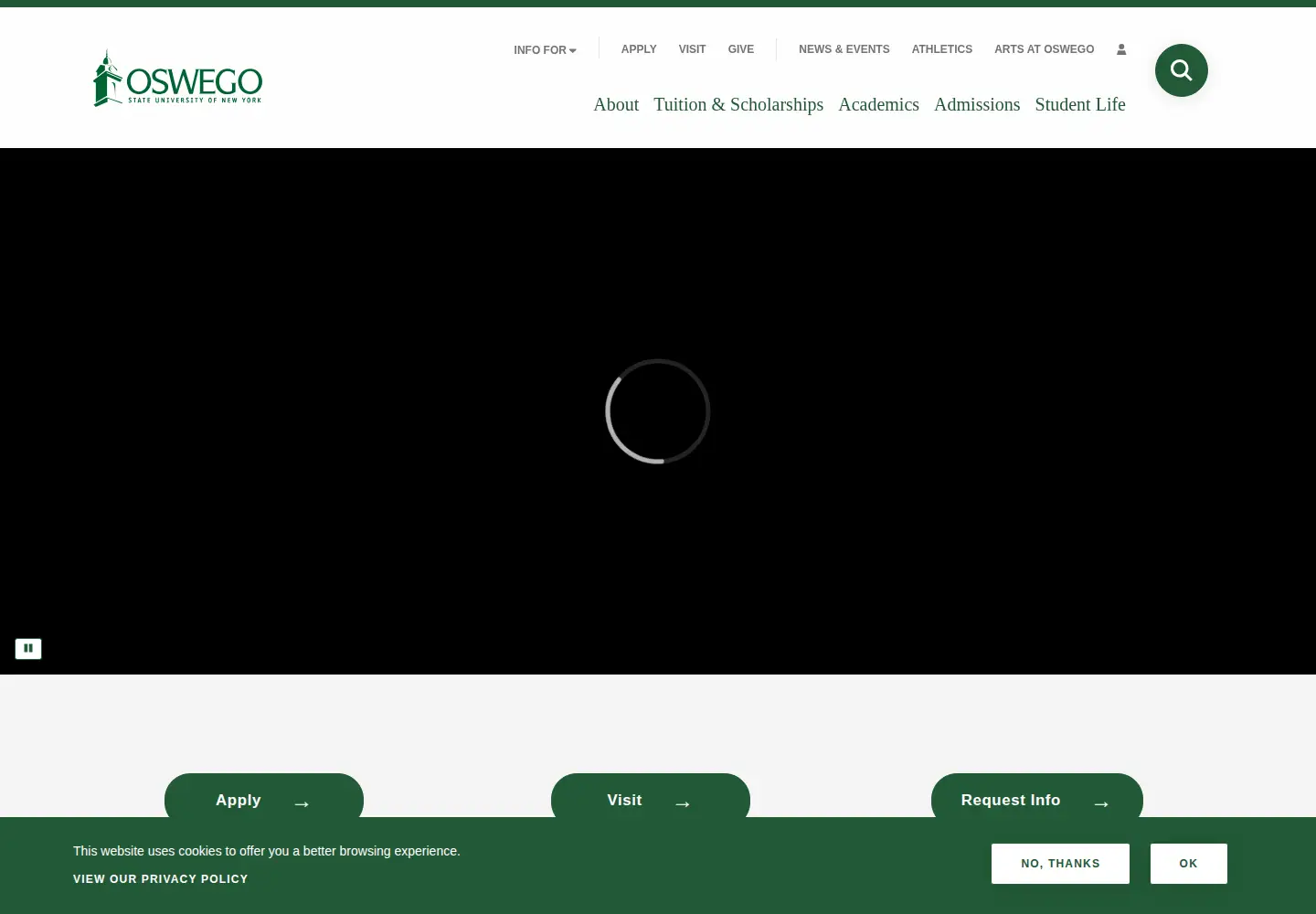Open the search with the magnifier icon
The image size is (1316, 914).
1181,70
